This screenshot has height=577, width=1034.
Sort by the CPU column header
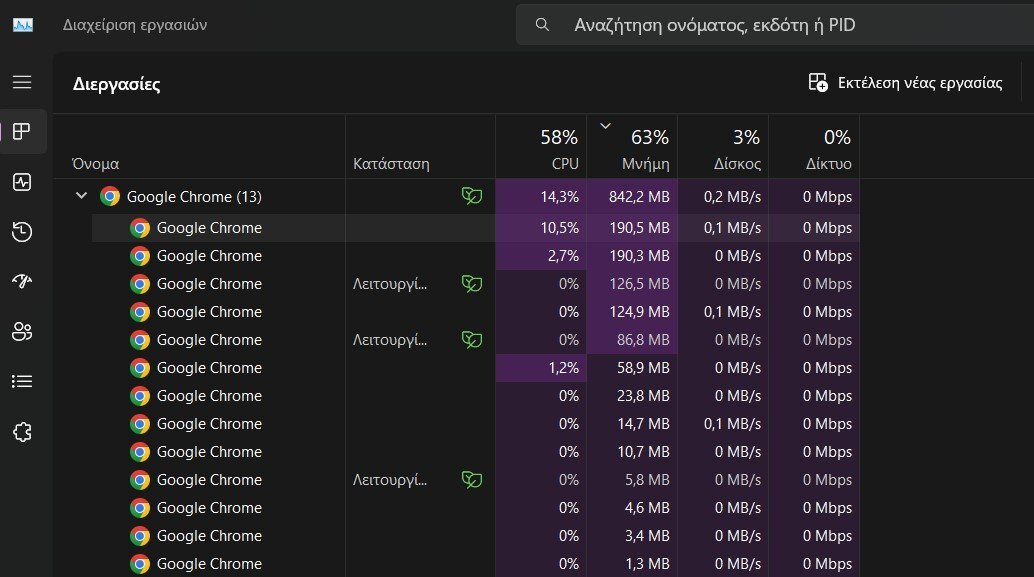coord(541,147)
